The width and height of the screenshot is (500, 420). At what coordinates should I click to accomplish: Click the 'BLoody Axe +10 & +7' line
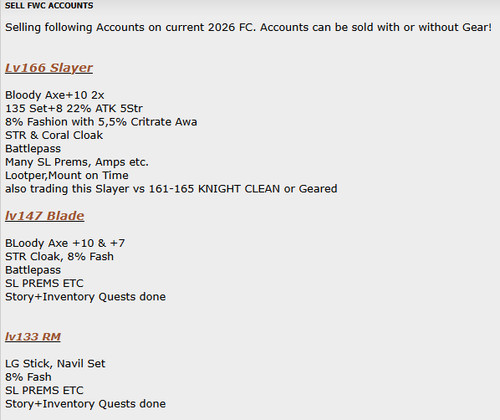[x=65, y=243]
